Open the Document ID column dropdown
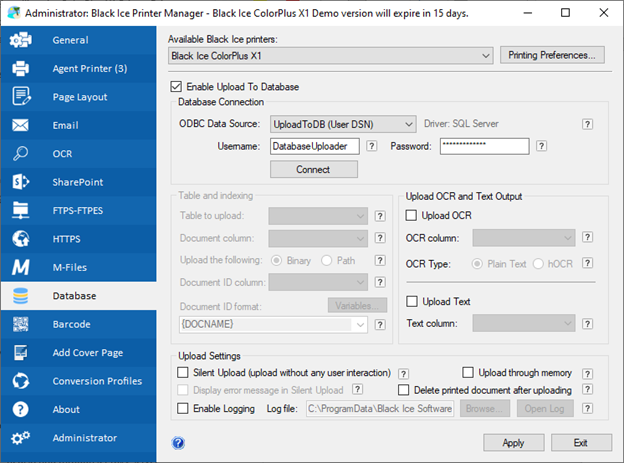Screen dimensions: 624x463 (x=318, y=282)
